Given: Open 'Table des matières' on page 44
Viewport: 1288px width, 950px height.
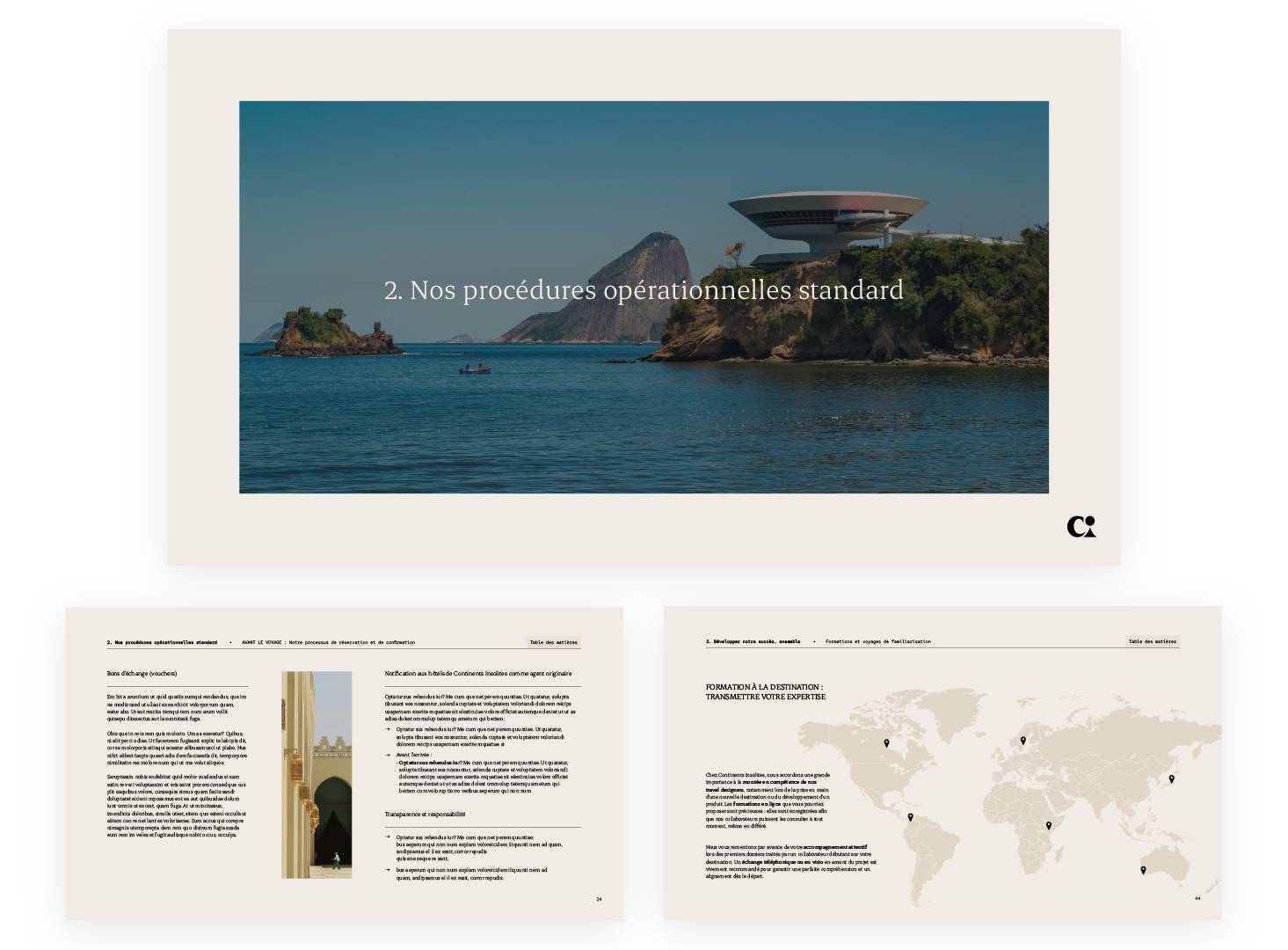Looking at the screenshot, I should (x=1152, y=641).
